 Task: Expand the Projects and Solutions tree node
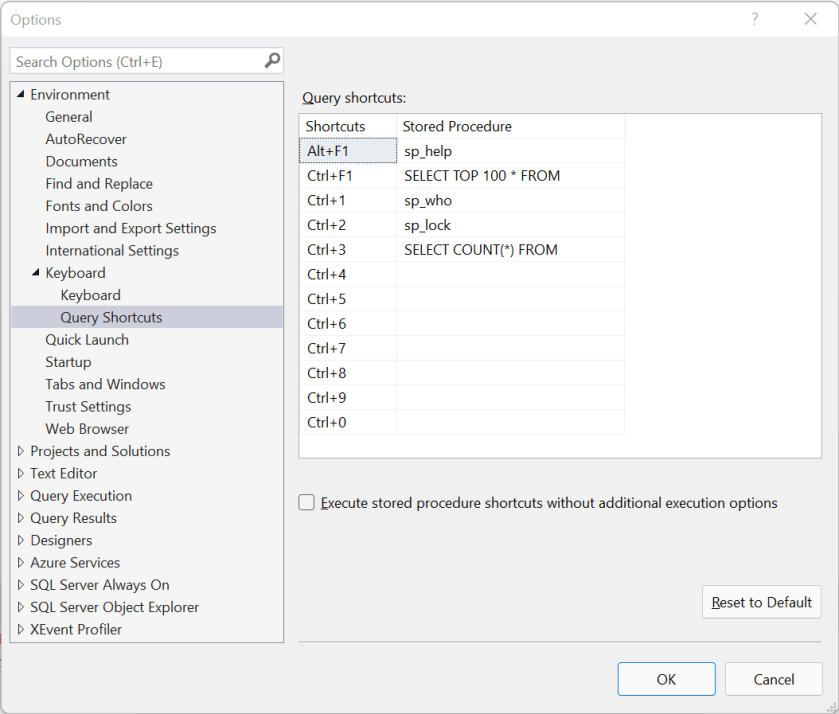[x=20, y=451]
